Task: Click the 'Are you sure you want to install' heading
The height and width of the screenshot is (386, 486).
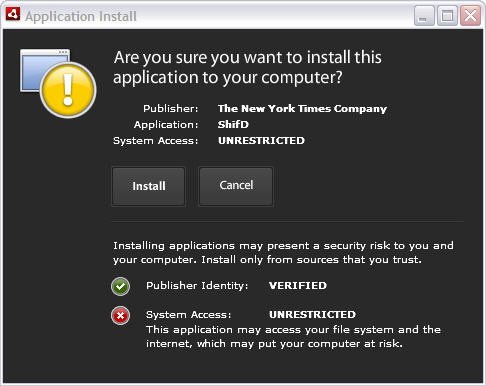Action: (247, 67)
